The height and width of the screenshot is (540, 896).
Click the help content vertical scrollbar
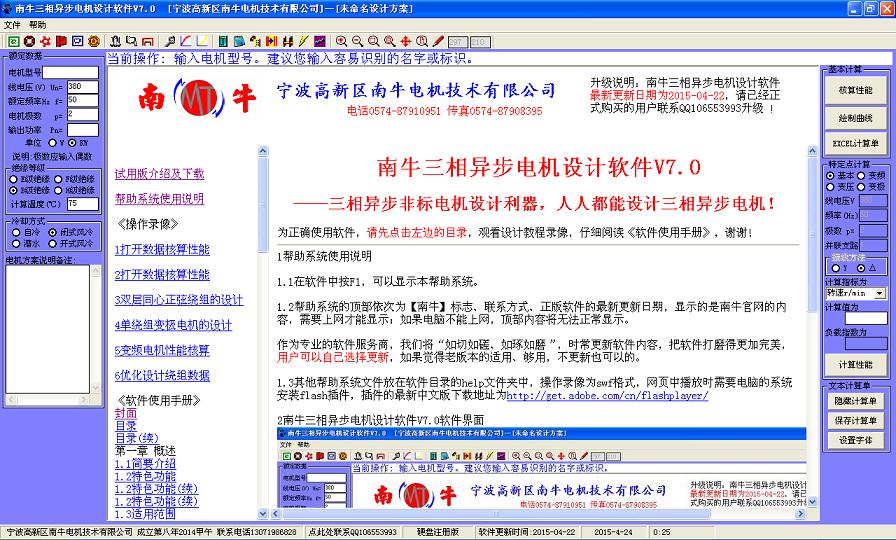(813, 327)
